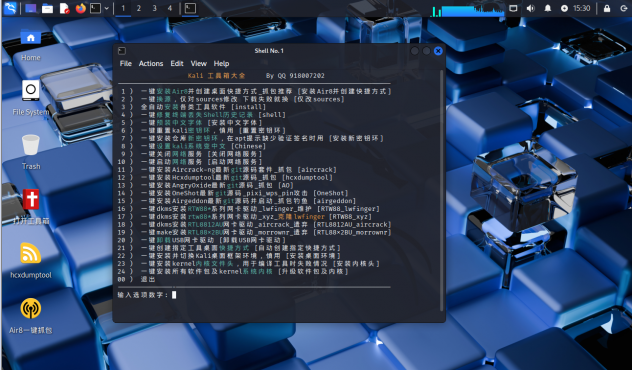Expand the terminal launcher dropdown arrow
This screenshot has width=632, height=370.
coord(106,8)
